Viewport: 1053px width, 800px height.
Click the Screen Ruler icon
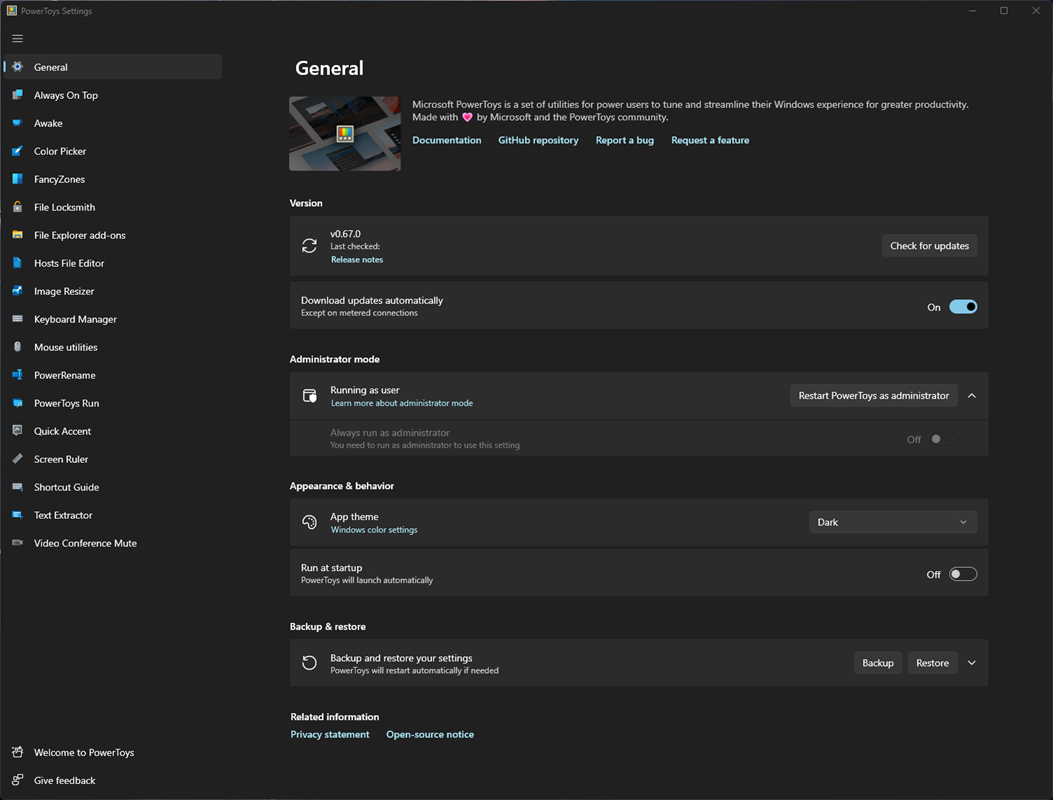coord(17,459)
